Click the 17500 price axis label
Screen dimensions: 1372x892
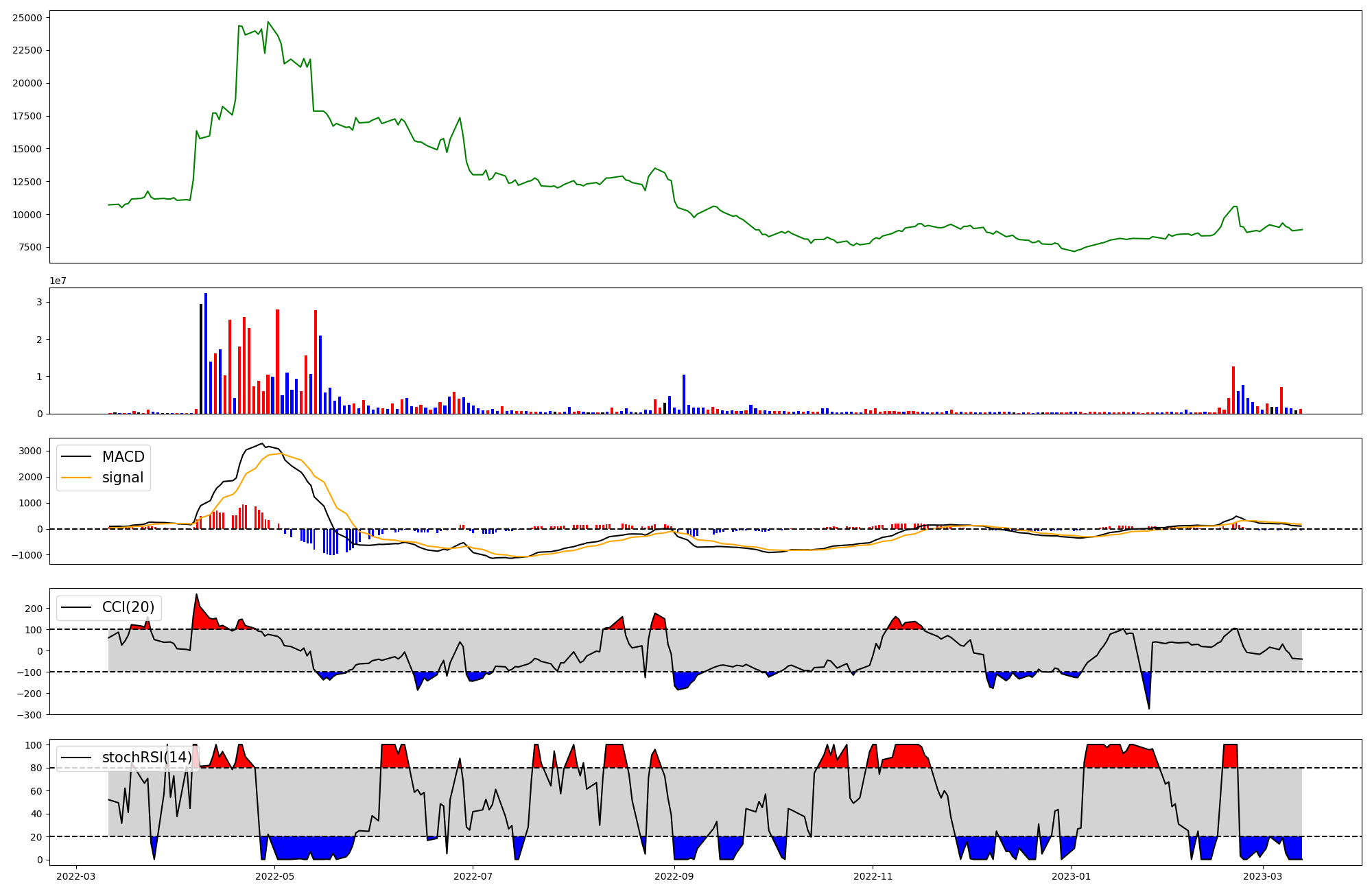(x=27, y=116)
